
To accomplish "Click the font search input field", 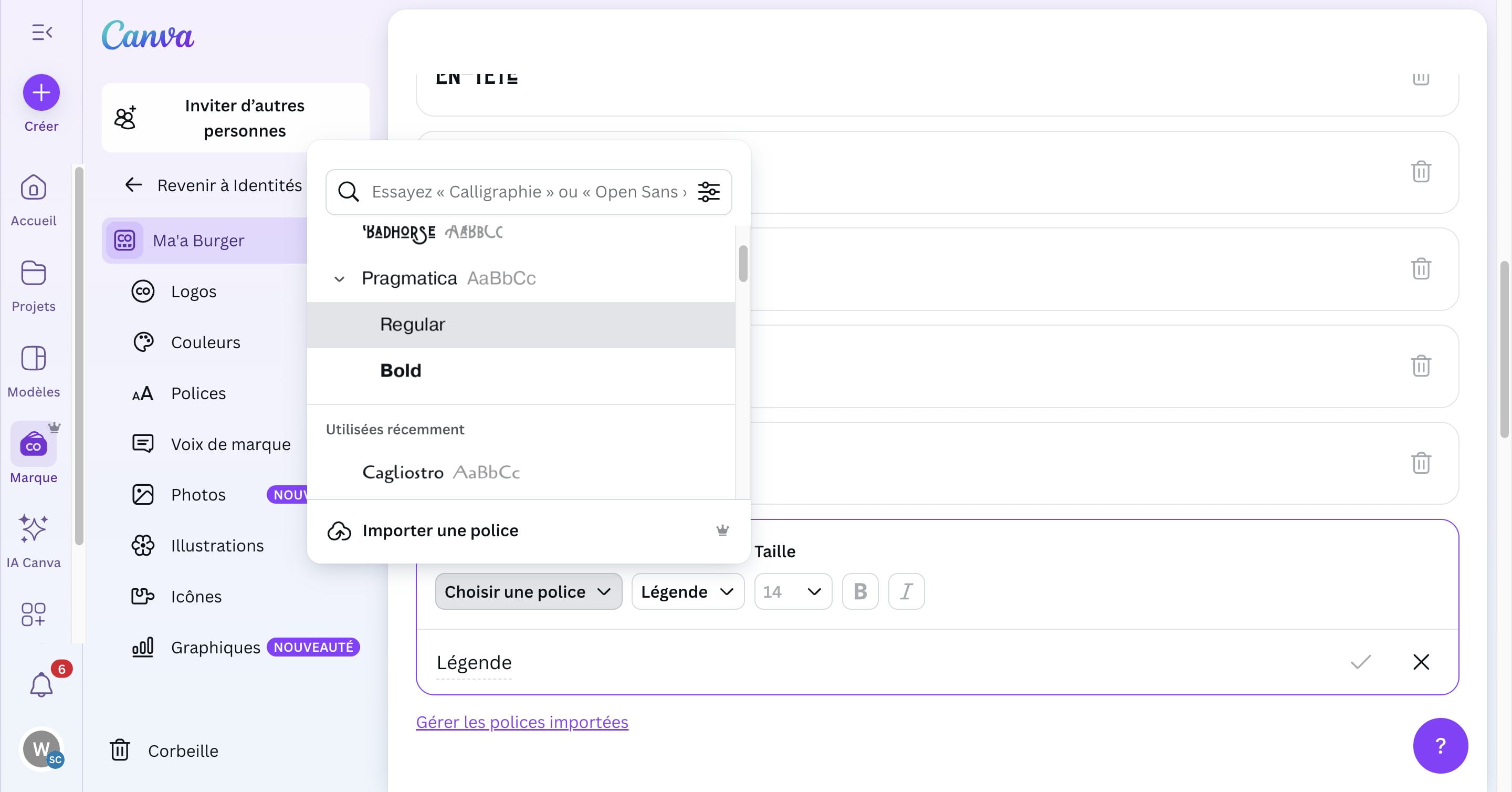I will 528,192.
